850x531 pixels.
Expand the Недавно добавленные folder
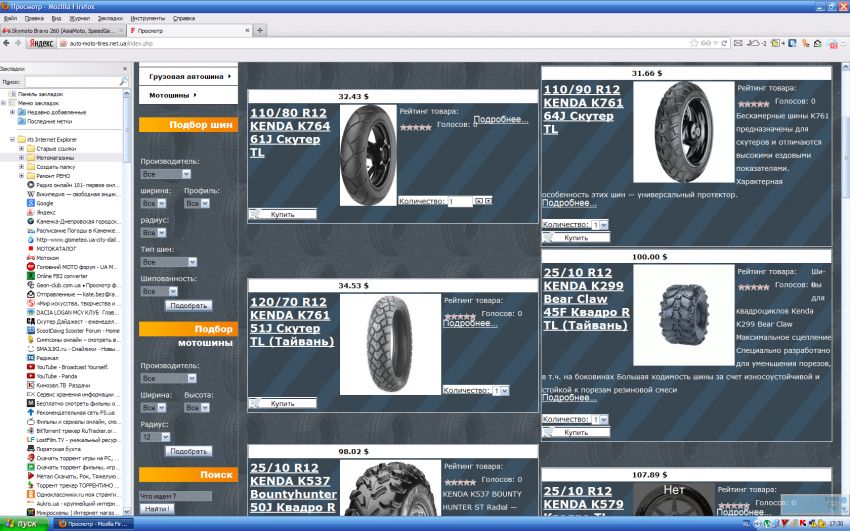click(12, 112)
